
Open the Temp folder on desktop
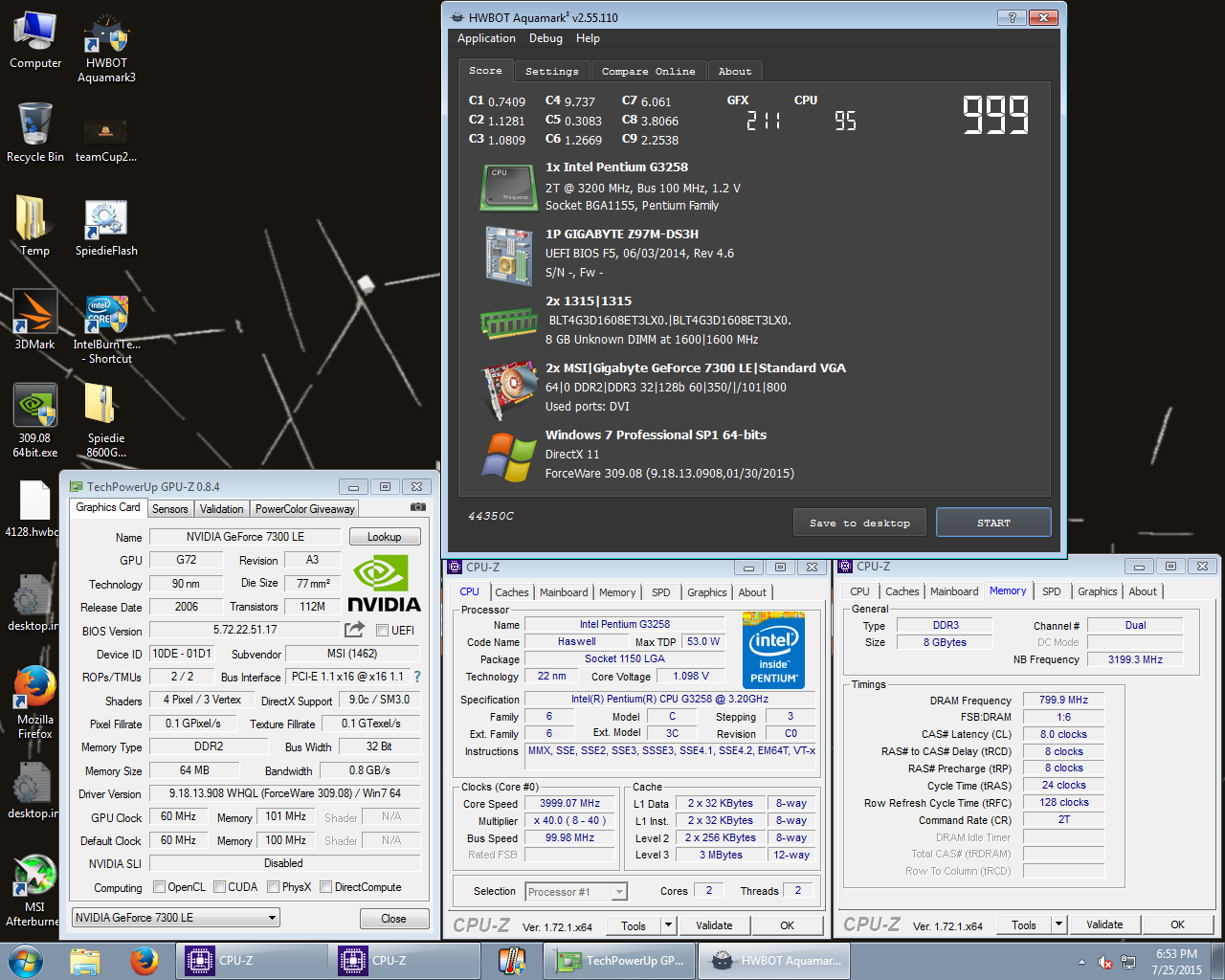34,226
